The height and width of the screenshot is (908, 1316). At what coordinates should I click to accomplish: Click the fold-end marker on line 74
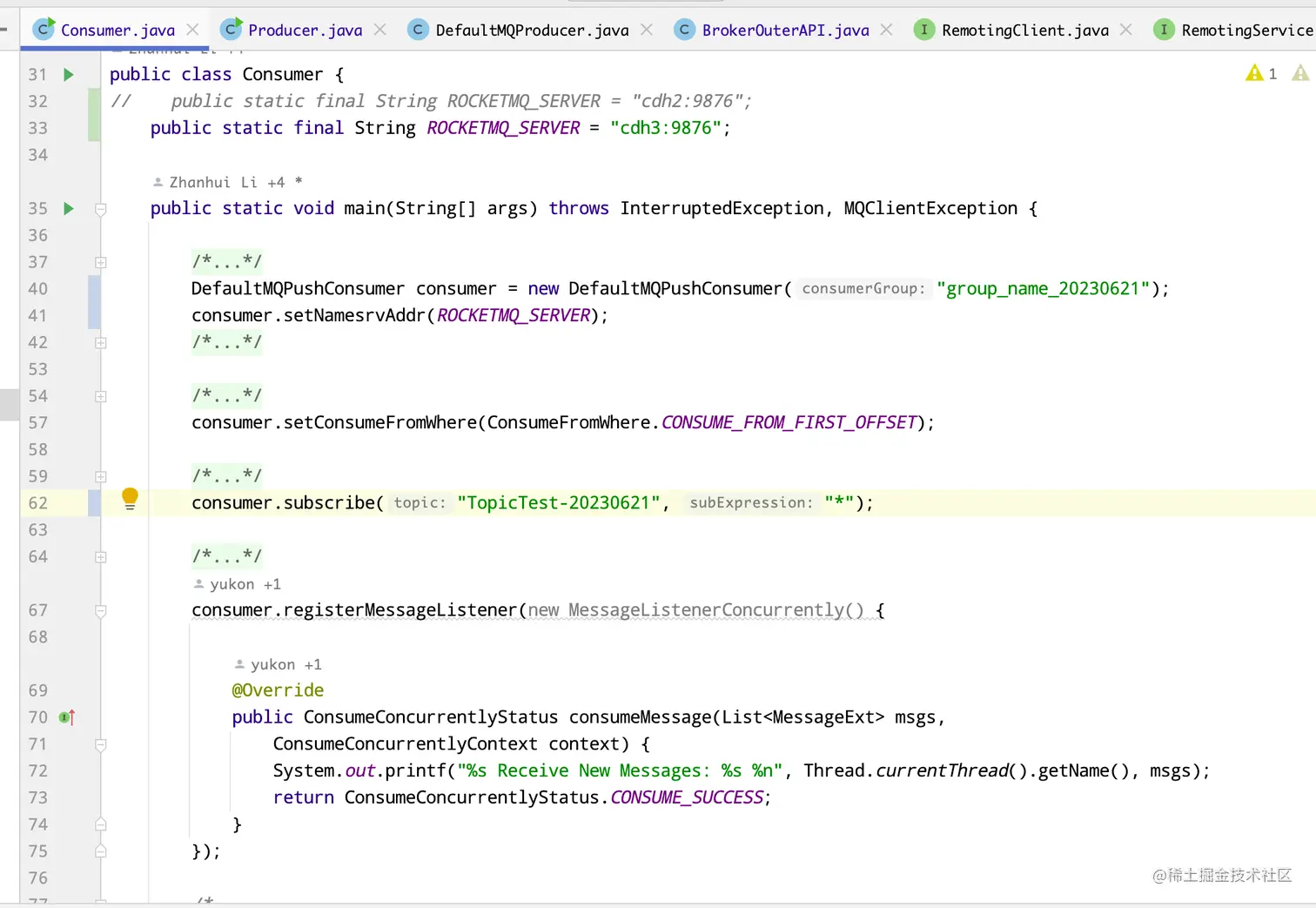(x=101, y=824)
